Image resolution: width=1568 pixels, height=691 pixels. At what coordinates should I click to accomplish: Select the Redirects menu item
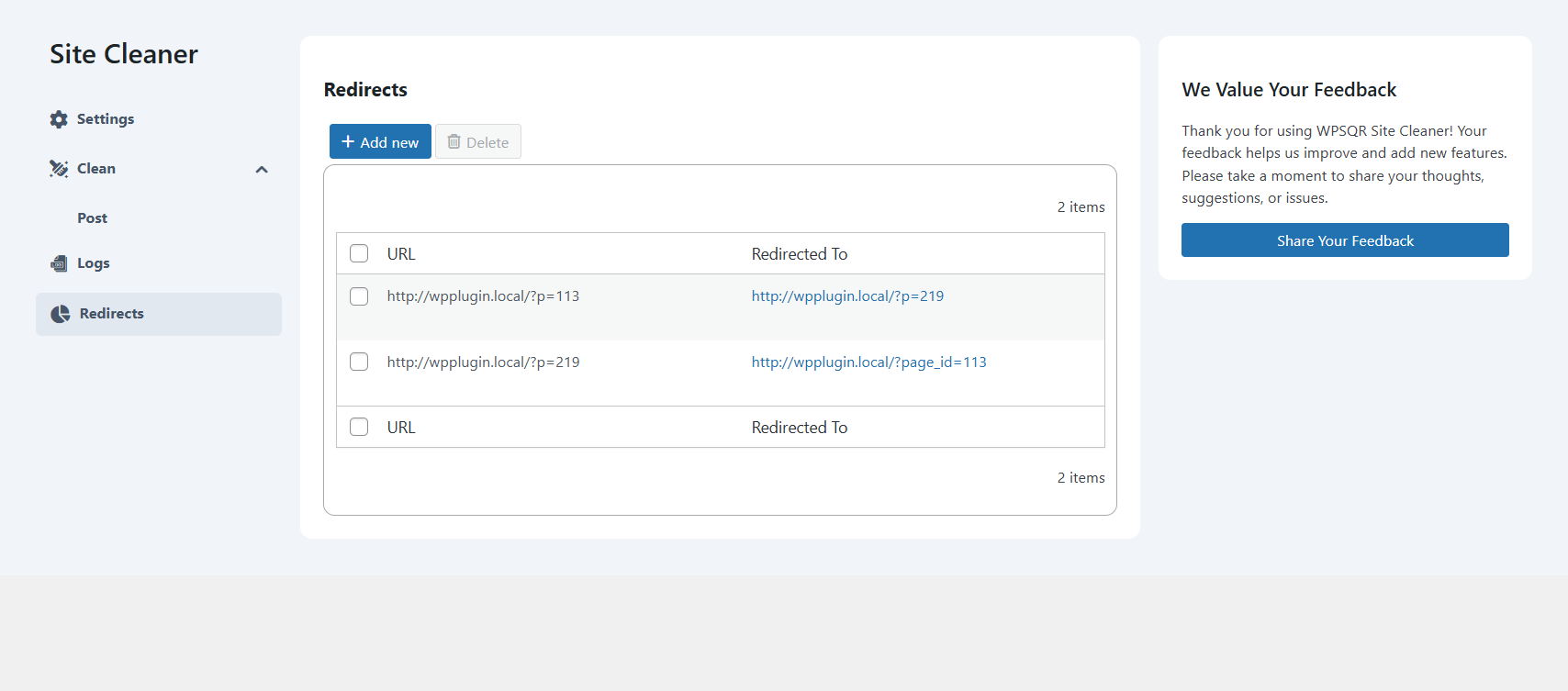click(159, 314)
